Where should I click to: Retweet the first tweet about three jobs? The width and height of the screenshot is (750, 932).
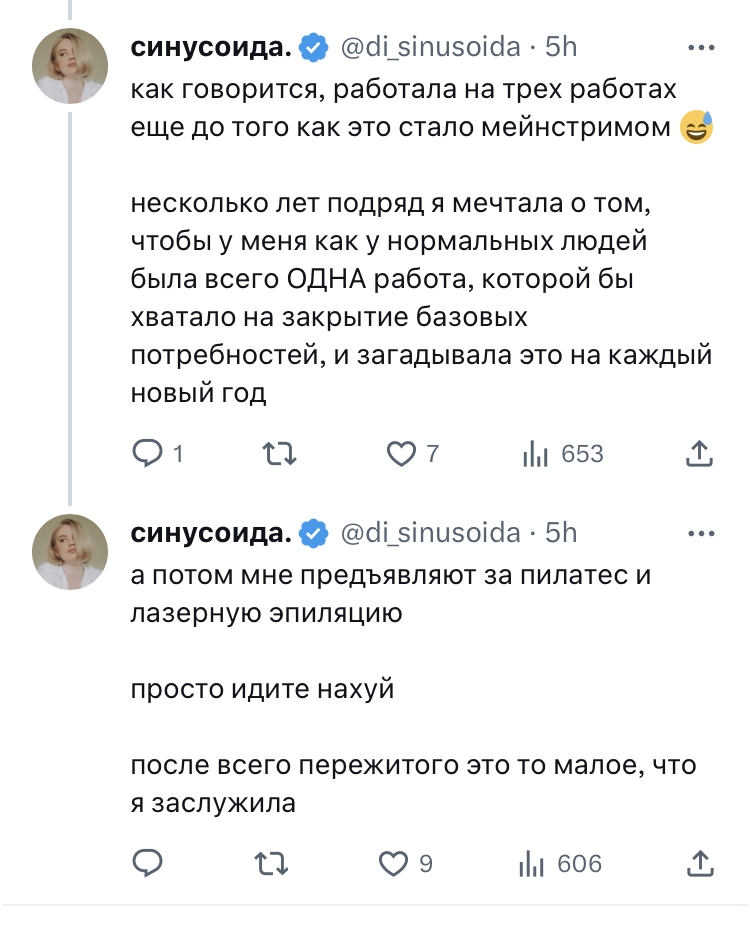point(277,454)
